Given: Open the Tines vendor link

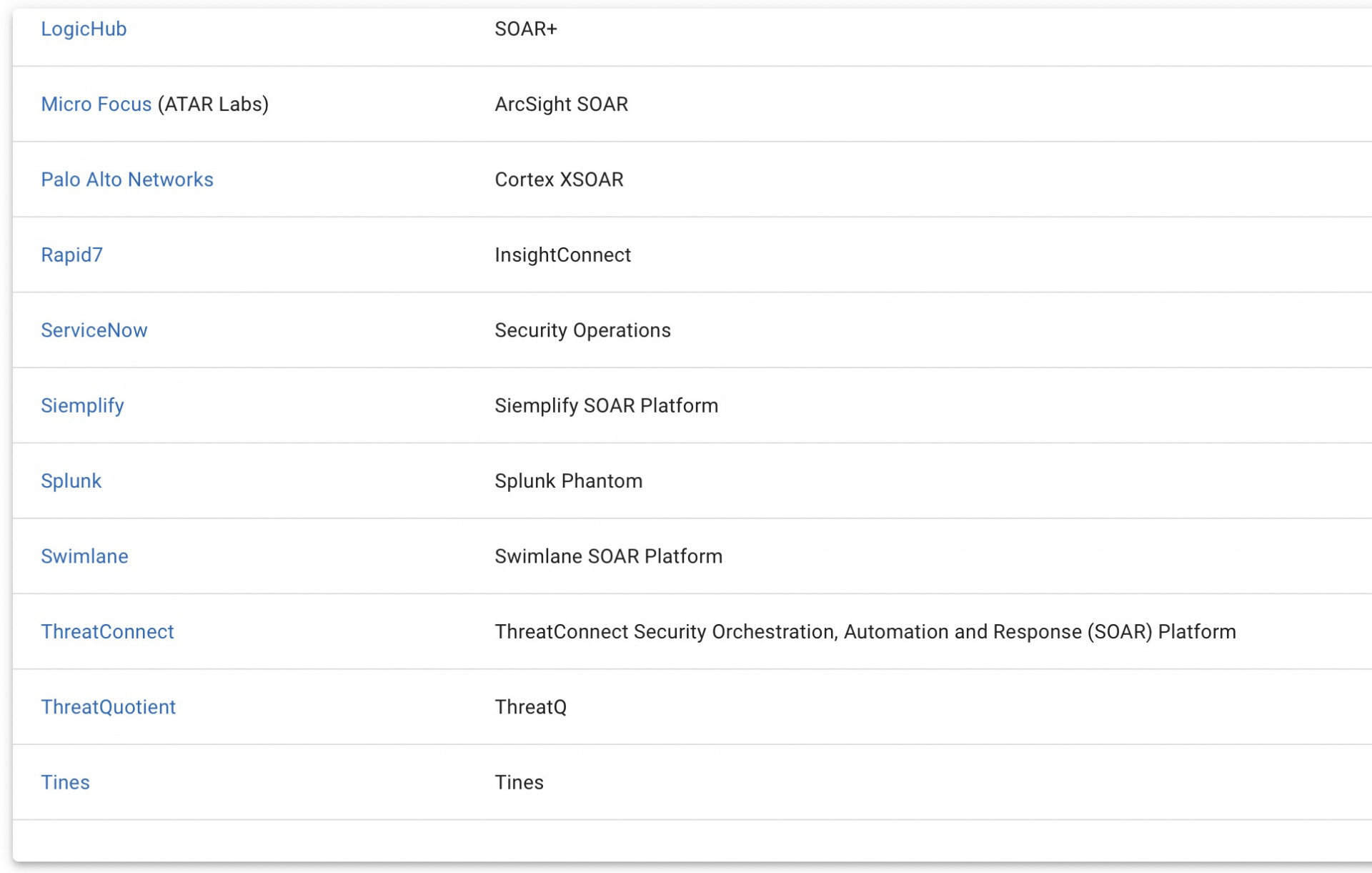Looking at the screenshot, I should 65,782.
